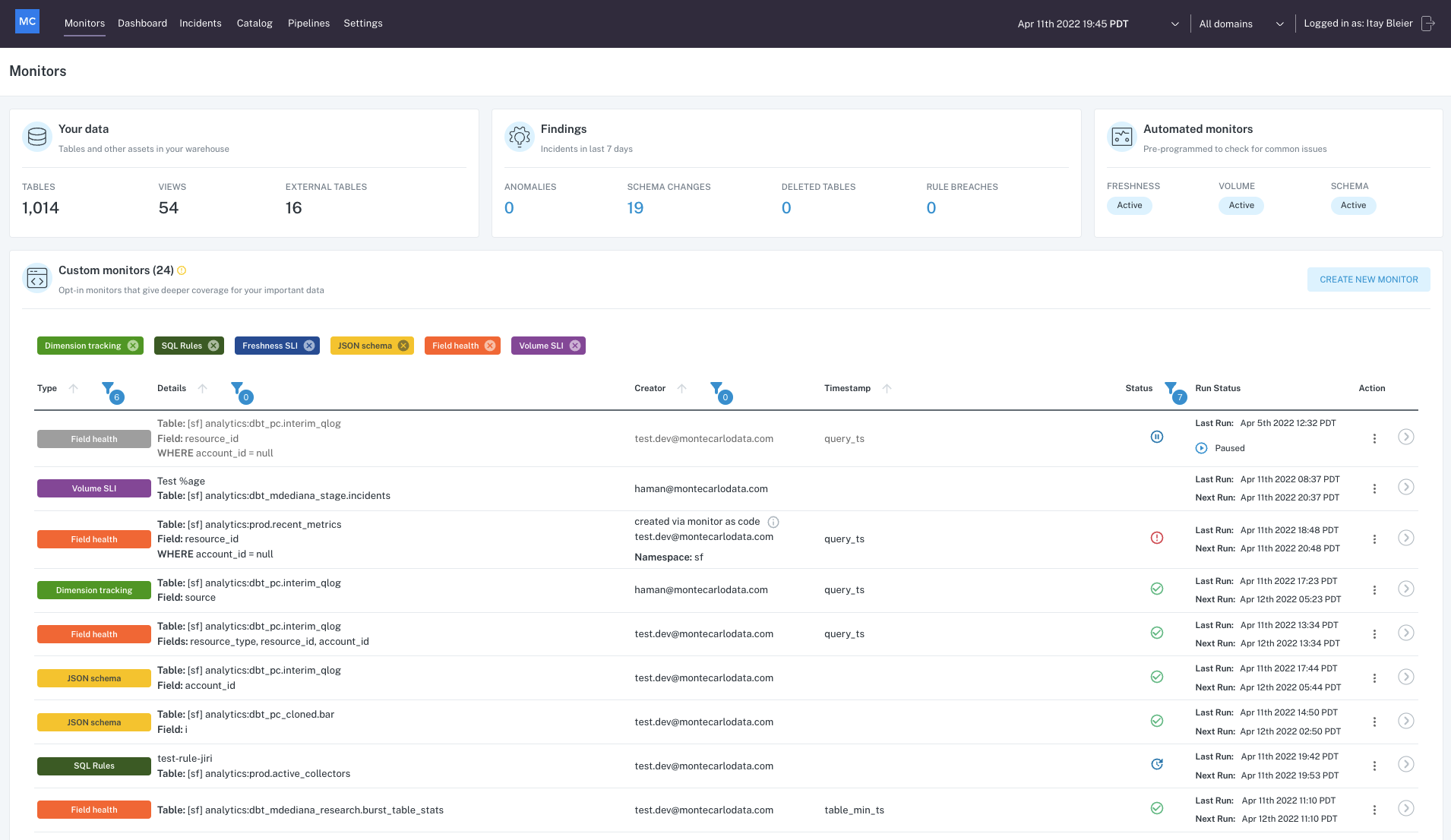Open details arrow for Dimension tracking monitor
The image size is (1451, 840).
(1406, 589)
